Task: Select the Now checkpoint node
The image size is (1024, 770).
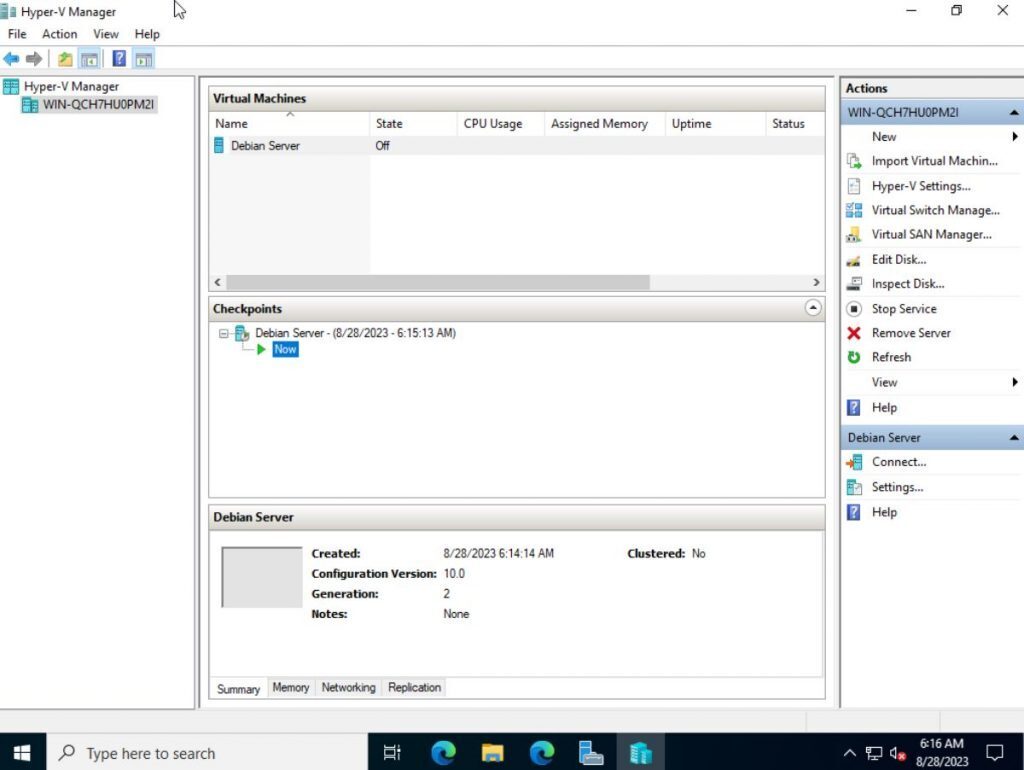Action: 284,349
